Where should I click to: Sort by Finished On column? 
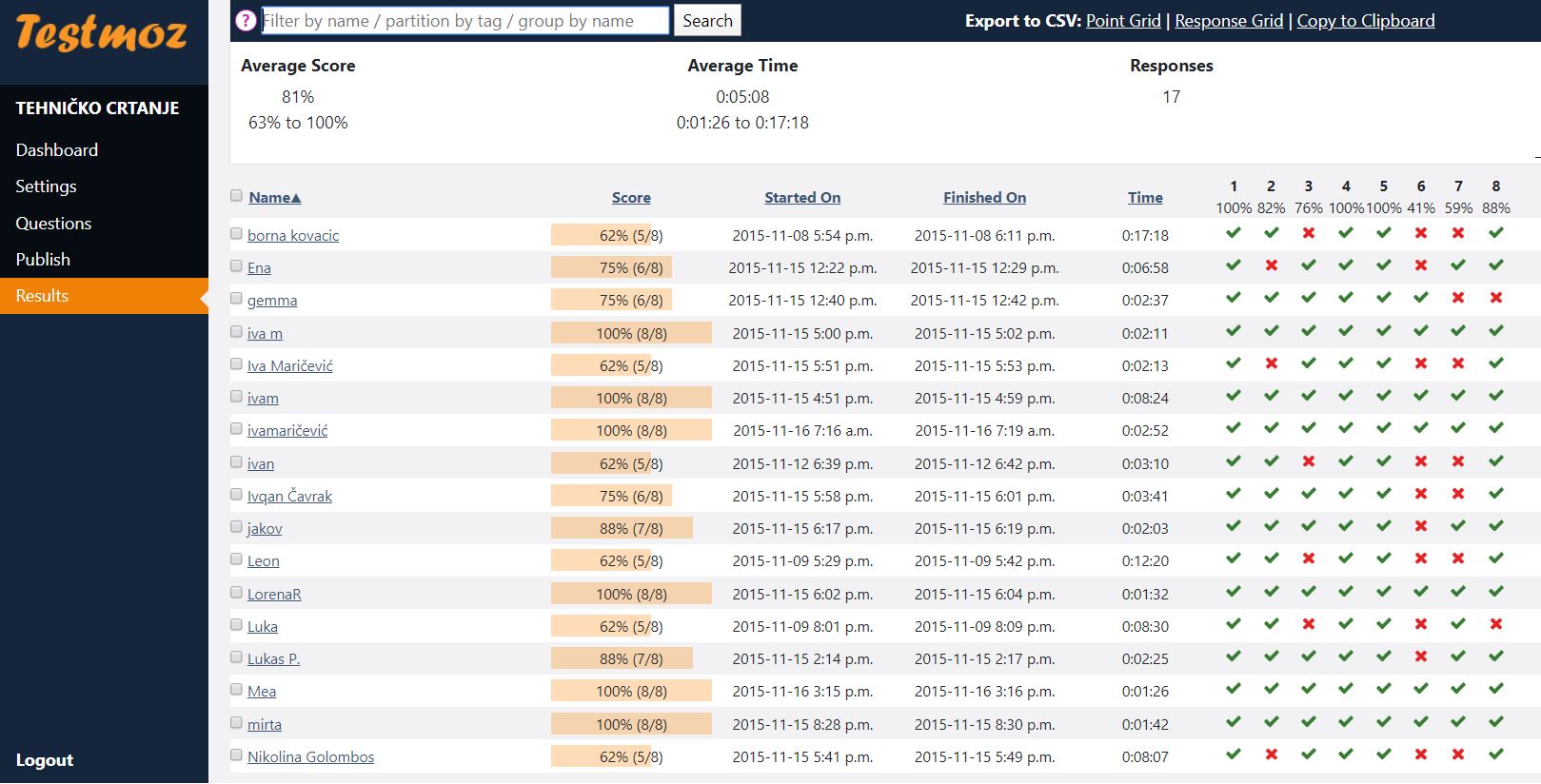click(x=984, y=198)
